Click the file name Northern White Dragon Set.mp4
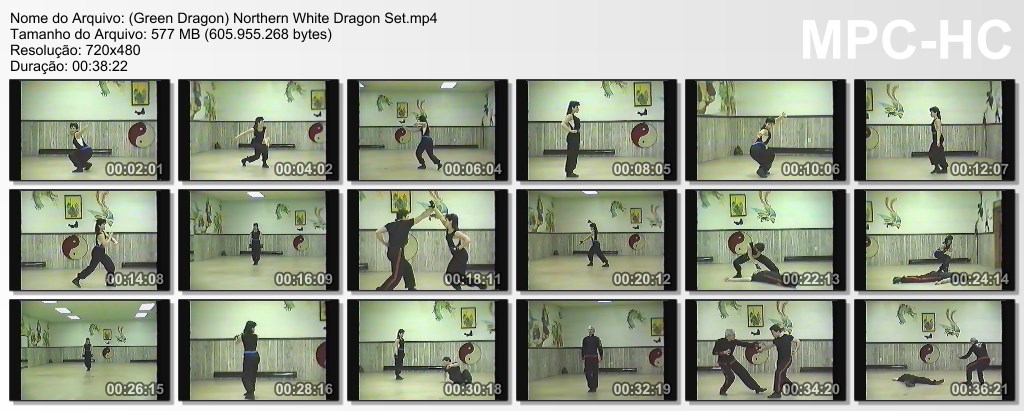This screenshot has height=411, width=1024. pos(337,18)
